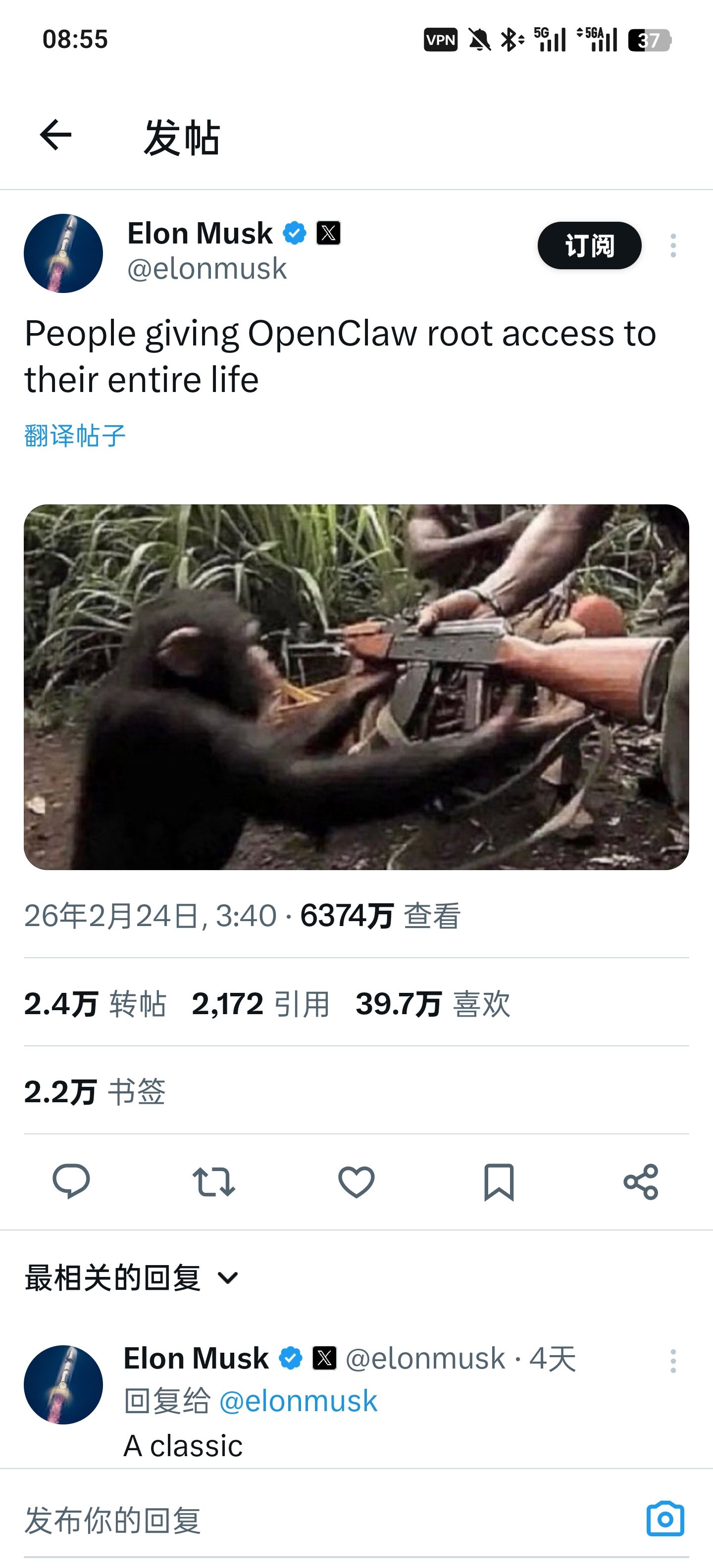Screen dimensions: 713x1568
Task: Toggle the bookmark icon on post
Action: (499, 1182)
